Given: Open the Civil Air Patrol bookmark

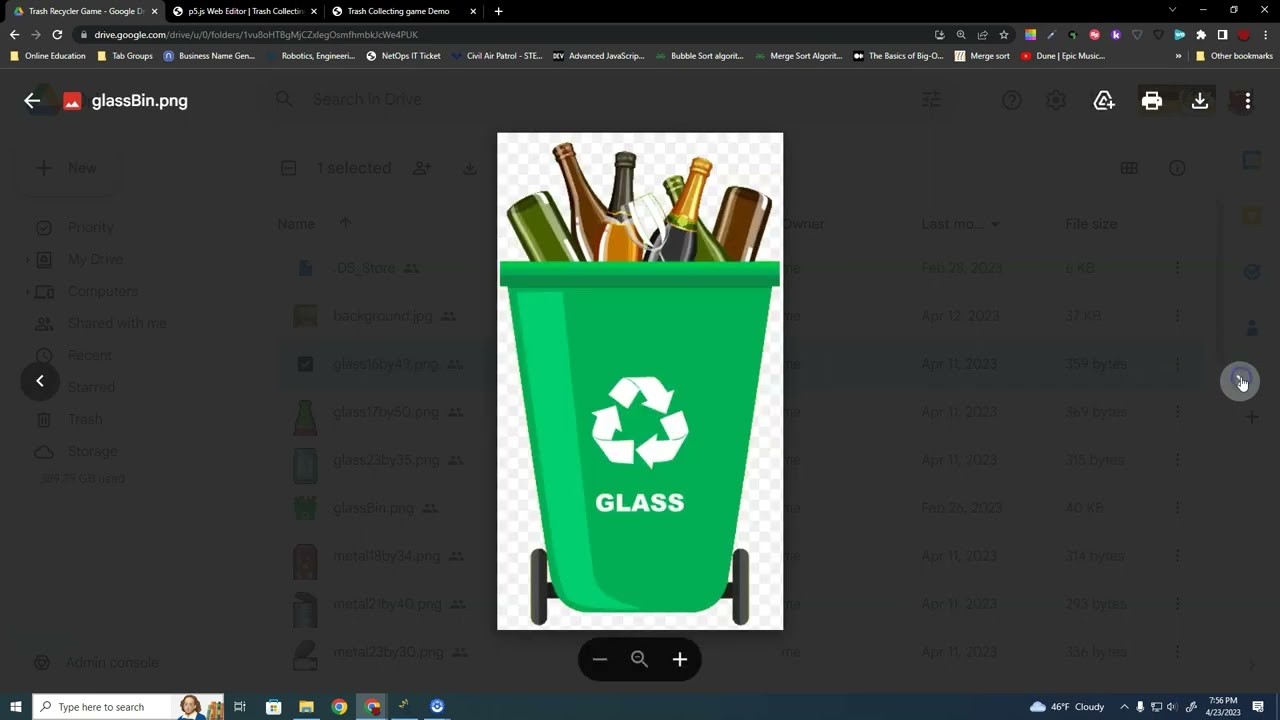Looking at the screenshot, I should 497,56.
